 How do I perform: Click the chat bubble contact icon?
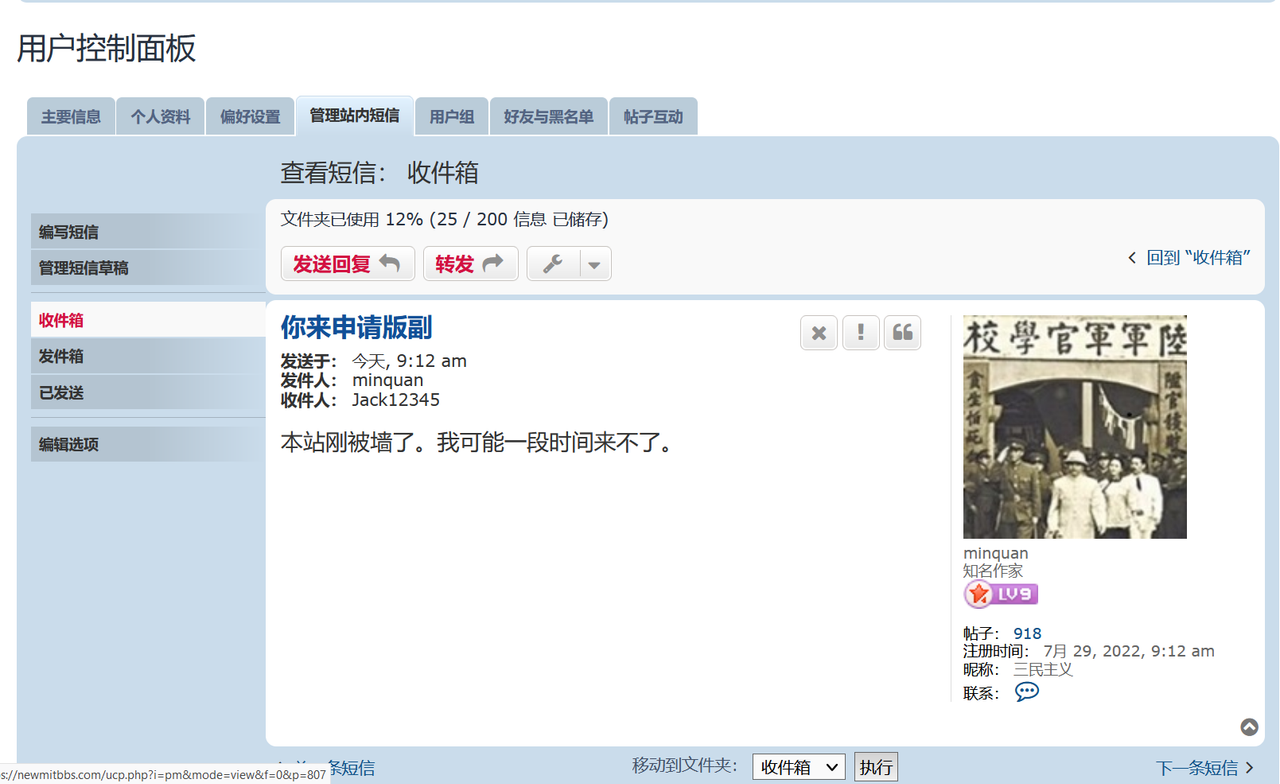click(x=1026, y=692)
